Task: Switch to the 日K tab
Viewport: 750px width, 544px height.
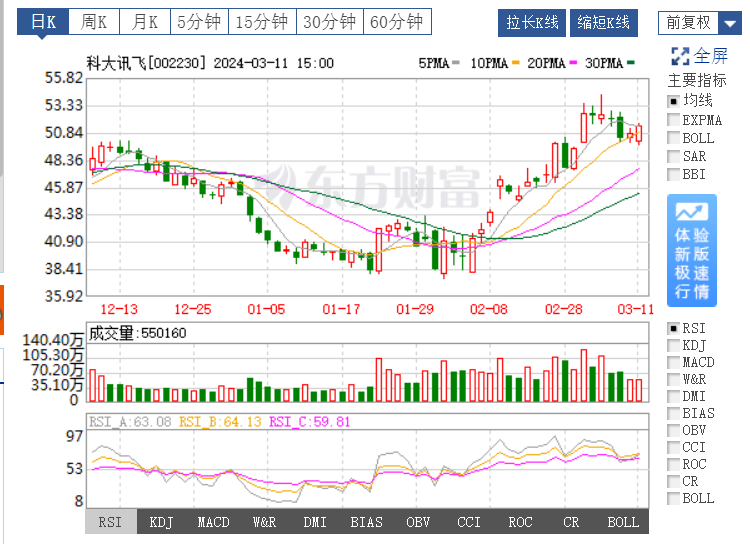Action: 43,22
